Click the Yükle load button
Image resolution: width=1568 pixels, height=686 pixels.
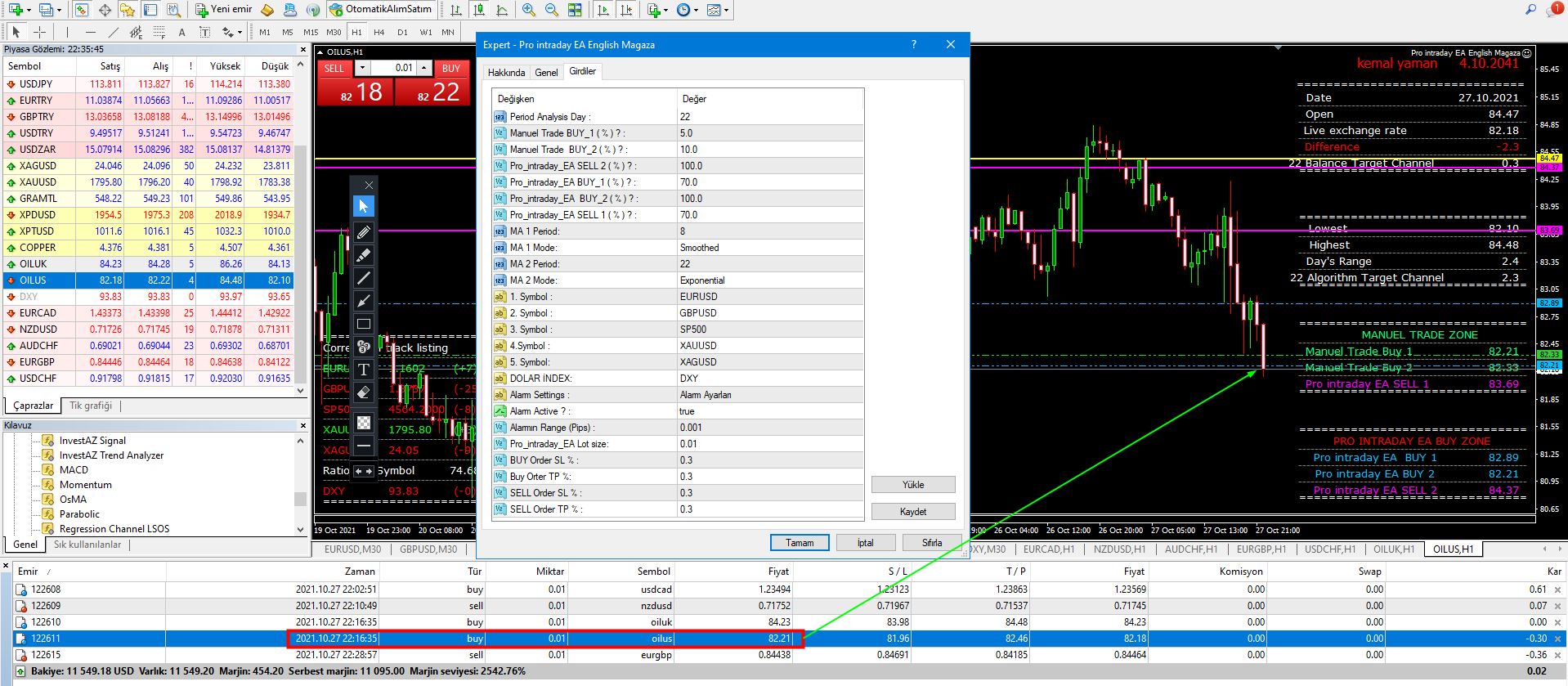(x=913, y=485)
